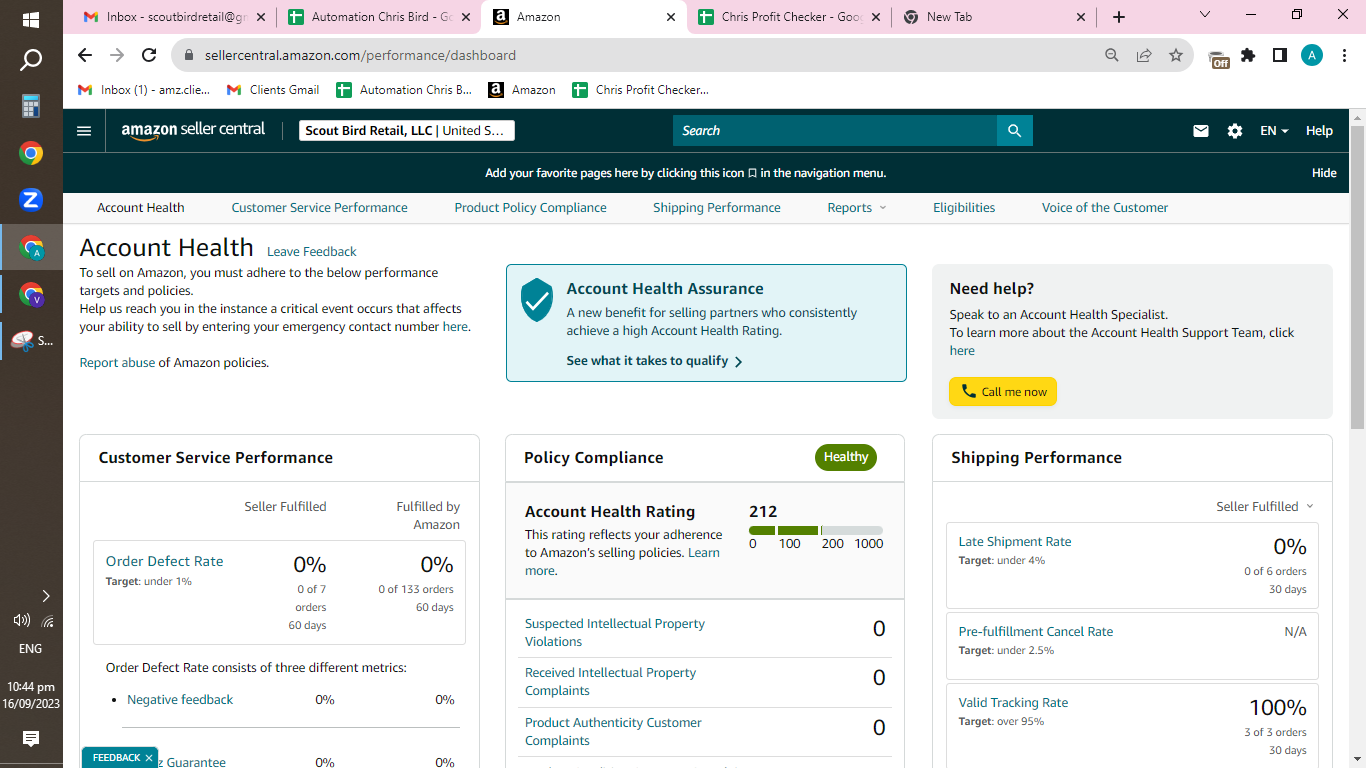Click the taskbar volume icon

pyautogui.click(x=22, y=620)
